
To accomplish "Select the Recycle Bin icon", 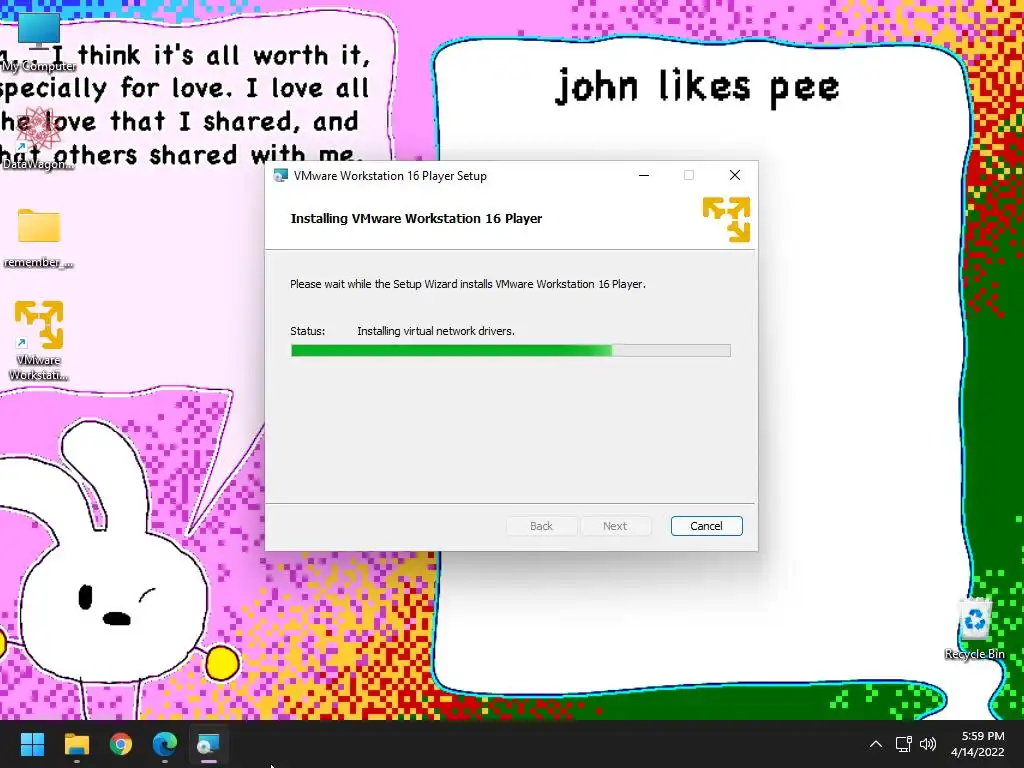I will pos(975,630).
